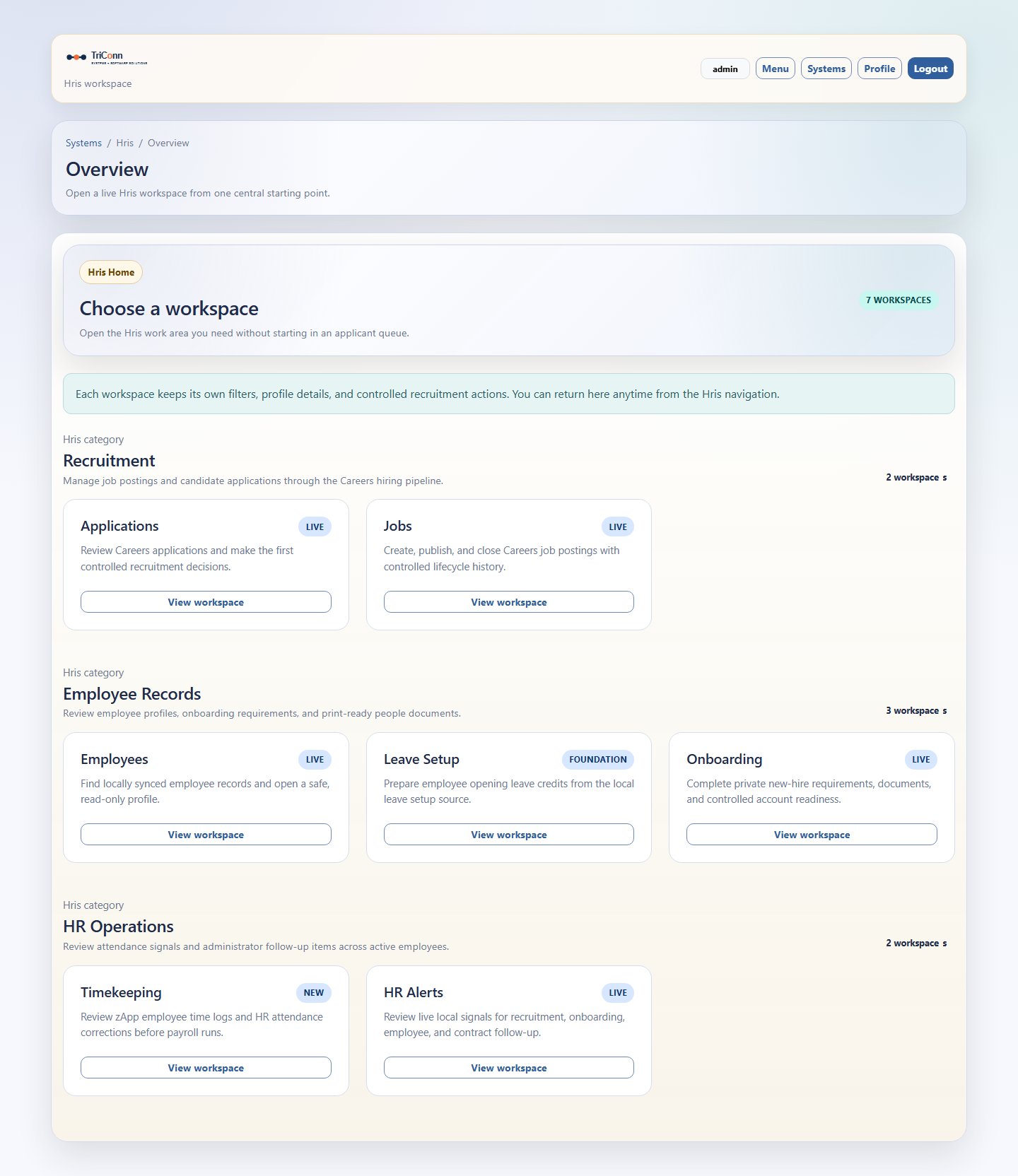Screen dimensions: 1018x1176
Task: Click the LIVE badge on Applications card
Action: [x=315, y=527]
